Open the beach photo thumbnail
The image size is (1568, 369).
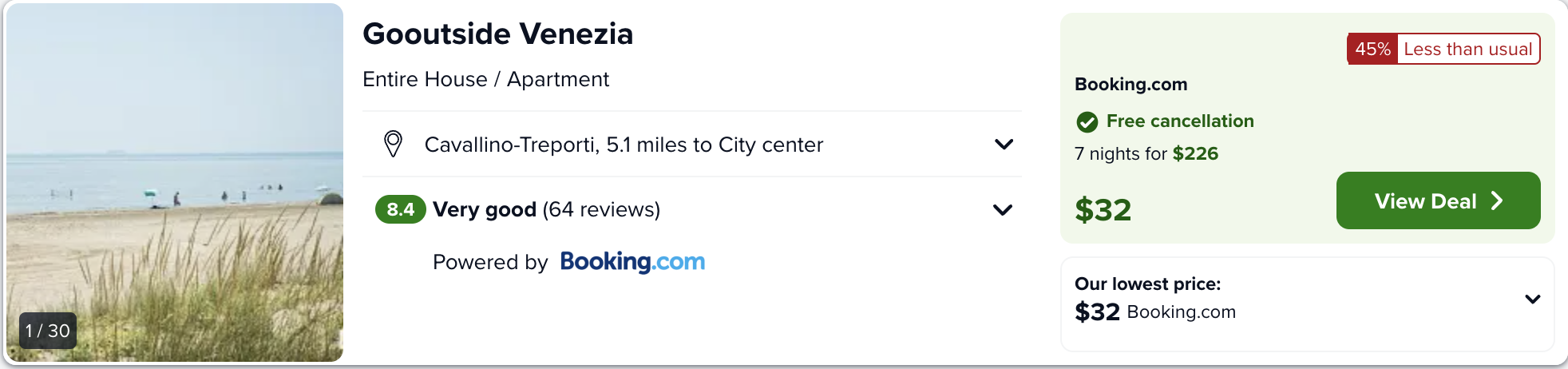[175, 182]
